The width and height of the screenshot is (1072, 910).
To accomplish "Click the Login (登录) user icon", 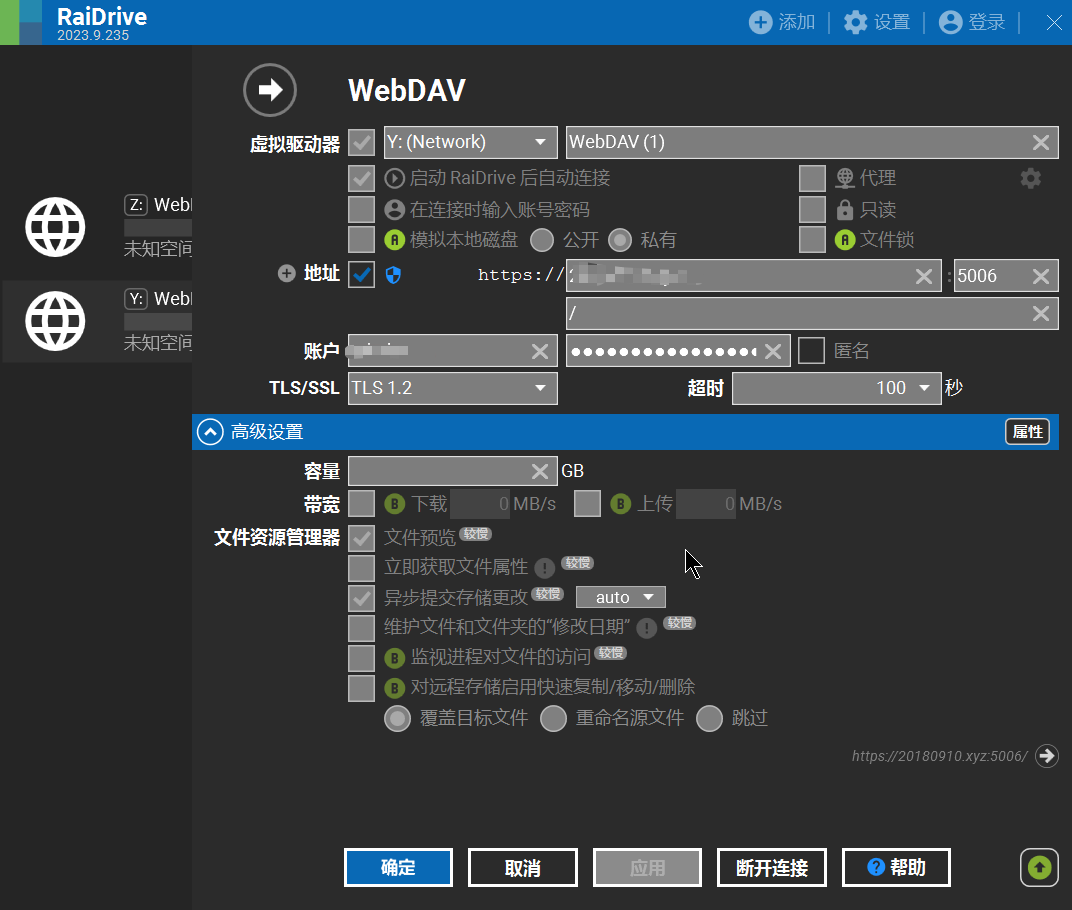I will (x=950, y=22).
